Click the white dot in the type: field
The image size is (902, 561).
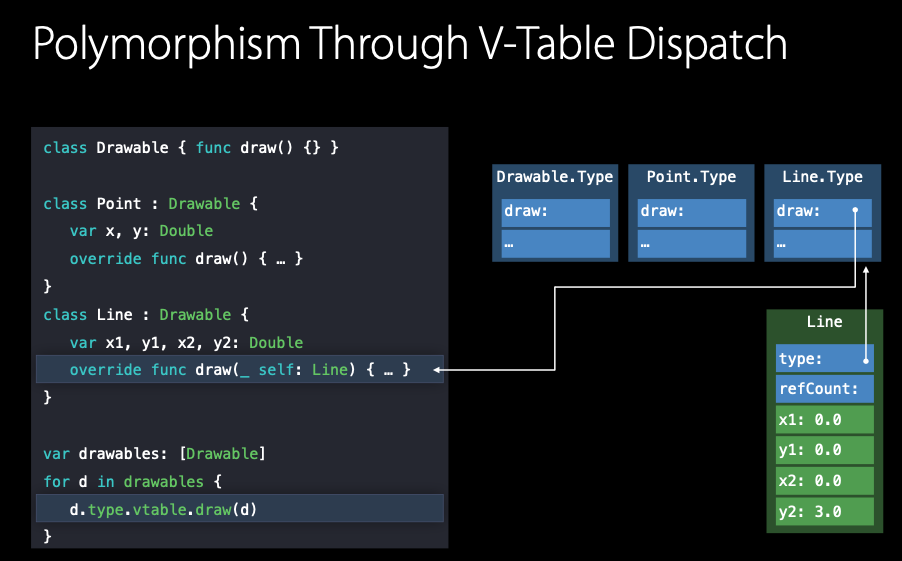[x=866, y=359]
